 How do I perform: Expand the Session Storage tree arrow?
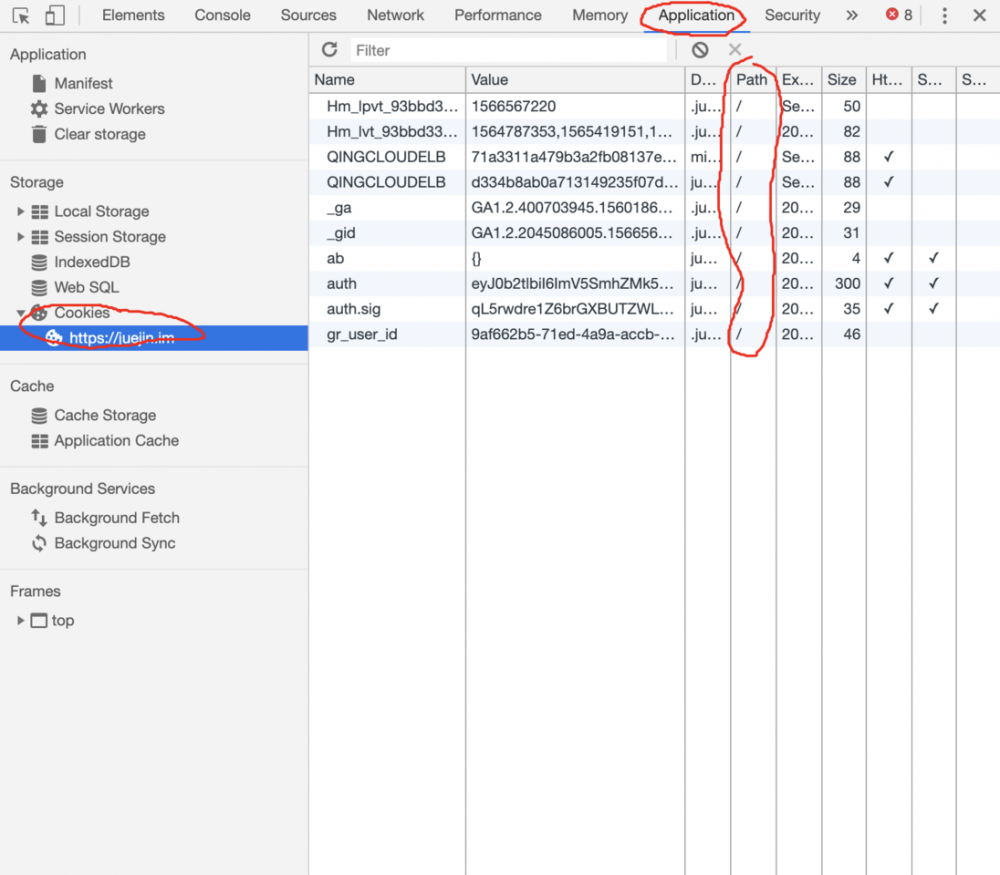(x=20, y=237)
